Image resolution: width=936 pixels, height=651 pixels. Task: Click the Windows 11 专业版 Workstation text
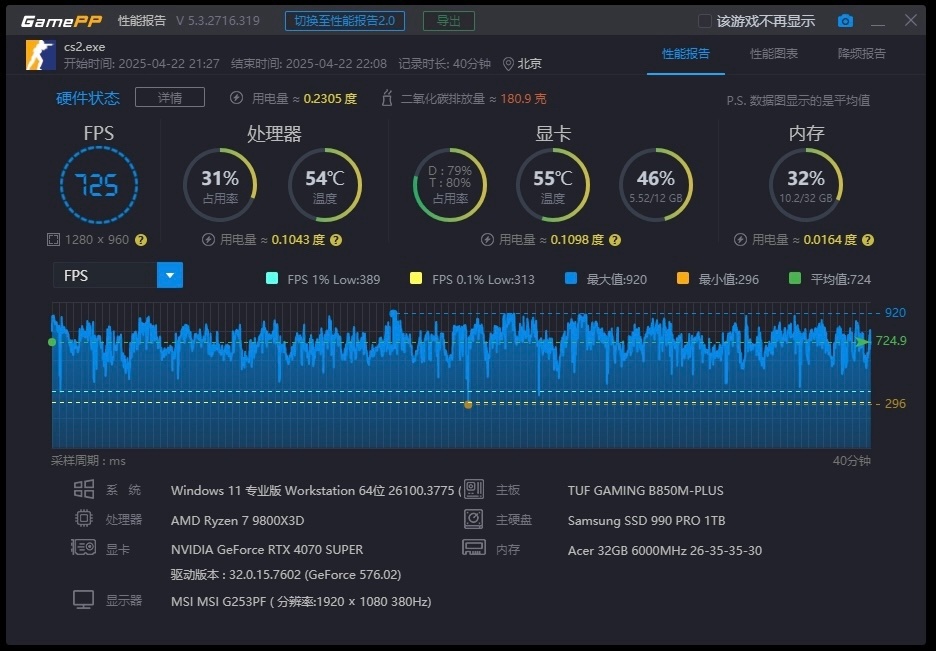tap(316, 490)
